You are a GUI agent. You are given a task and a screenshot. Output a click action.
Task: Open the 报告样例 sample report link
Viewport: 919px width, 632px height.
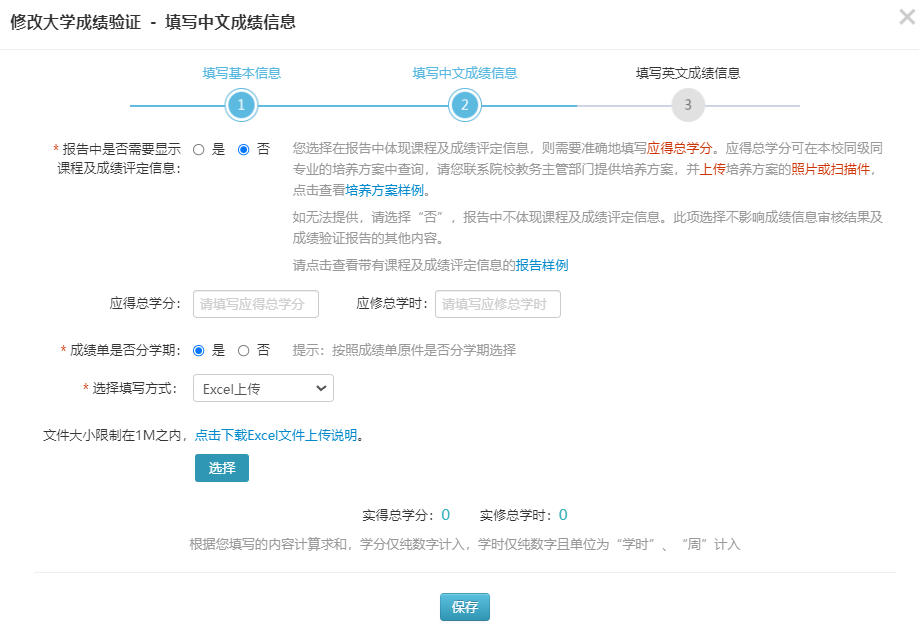(x=543, y=264)
